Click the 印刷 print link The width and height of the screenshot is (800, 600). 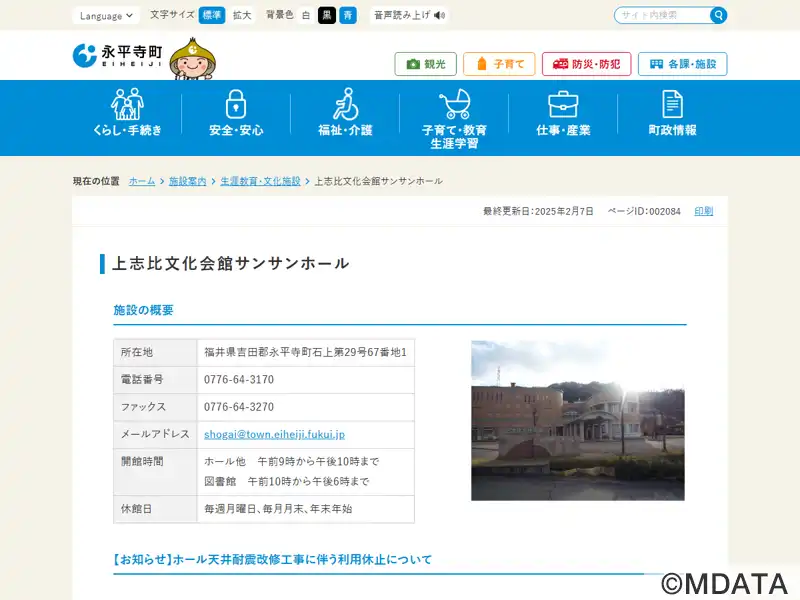coord(704,211)
